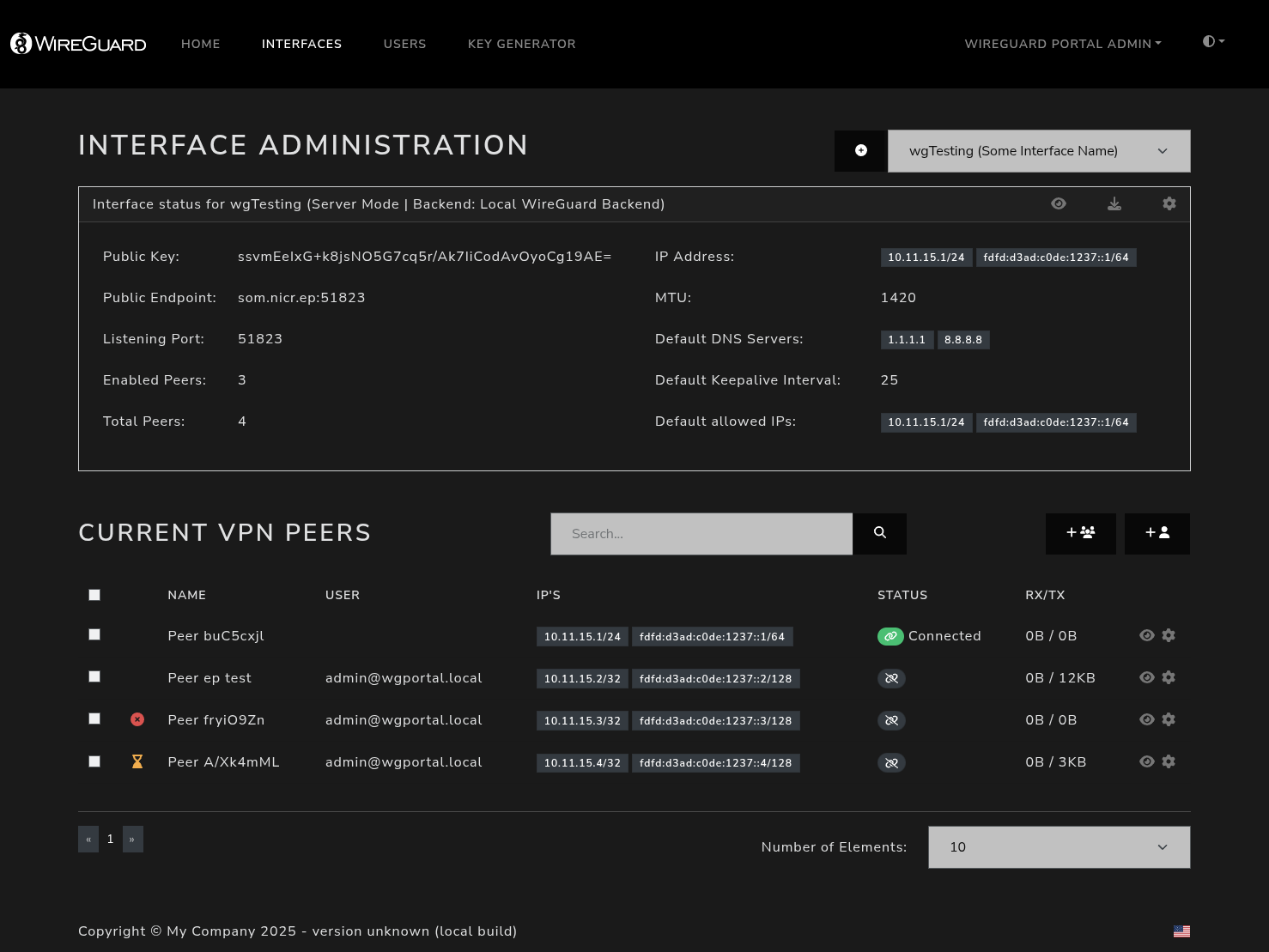Add multiple peers with group icon button
Image resolution: width=1269 pixels, height=952 pixels.
[x=1080, y=533]
